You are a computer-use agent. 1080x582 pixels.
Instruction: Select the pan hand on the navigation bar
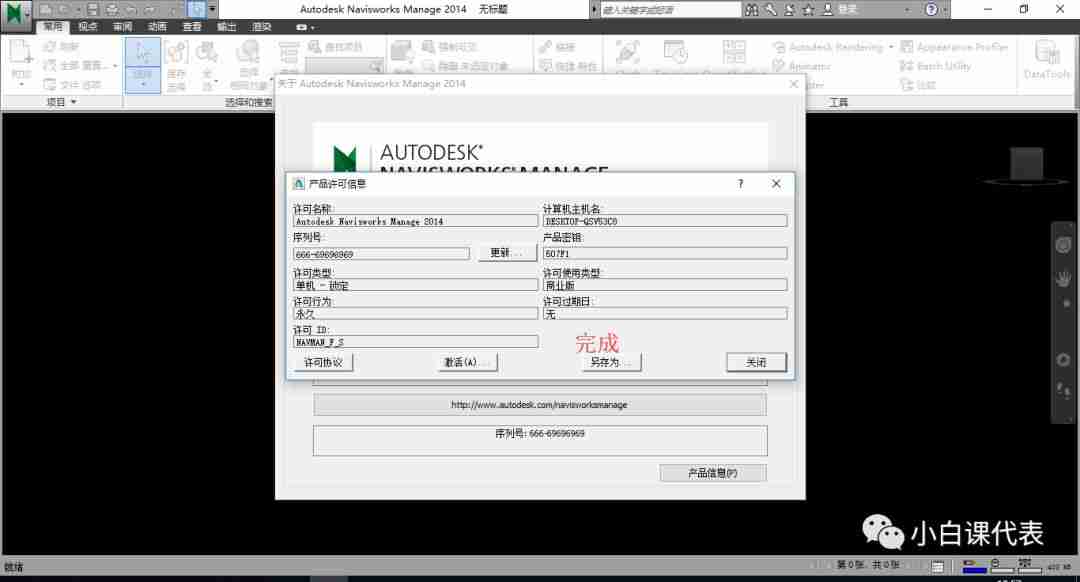[1062, 280]
